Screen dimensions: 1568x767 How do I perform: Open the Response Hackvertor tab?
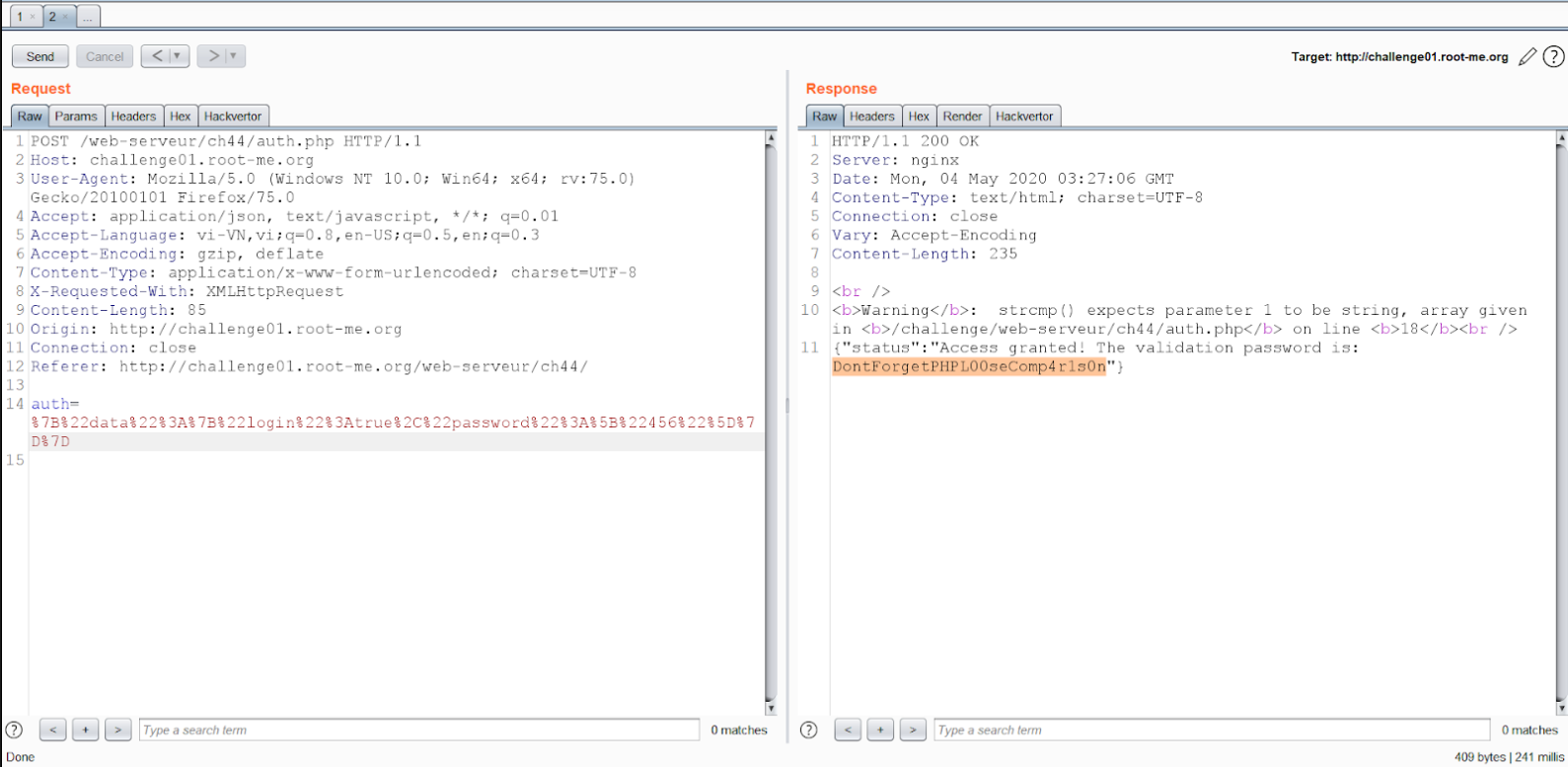1024,116
